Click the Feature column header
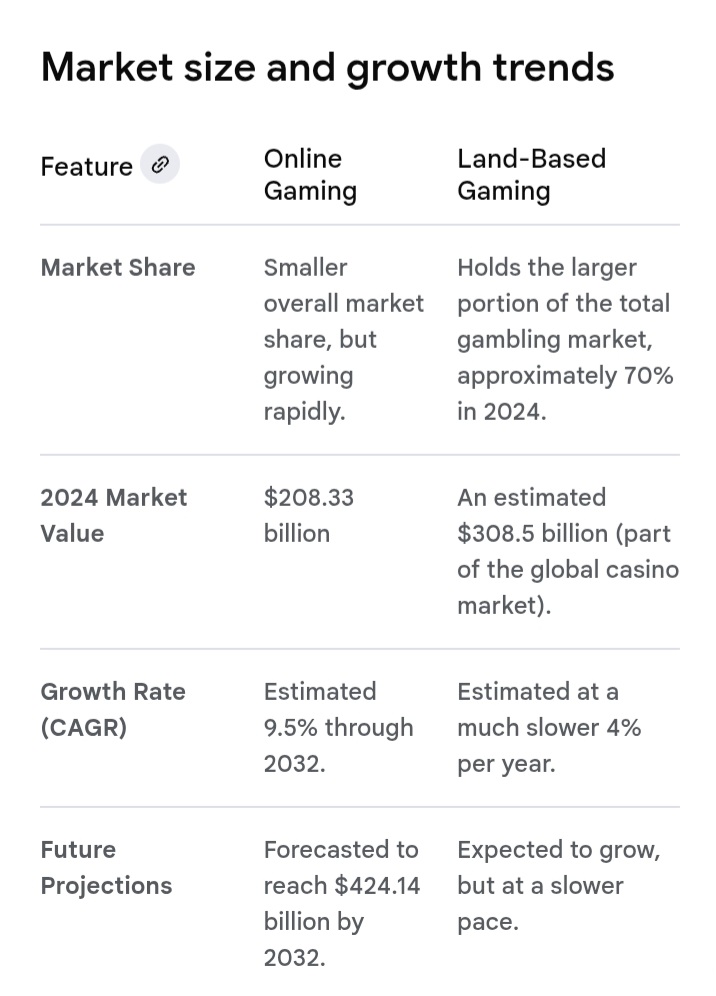The height and width of the screenshot is (996, 716). pyautogui.click(x=86, y=166)
